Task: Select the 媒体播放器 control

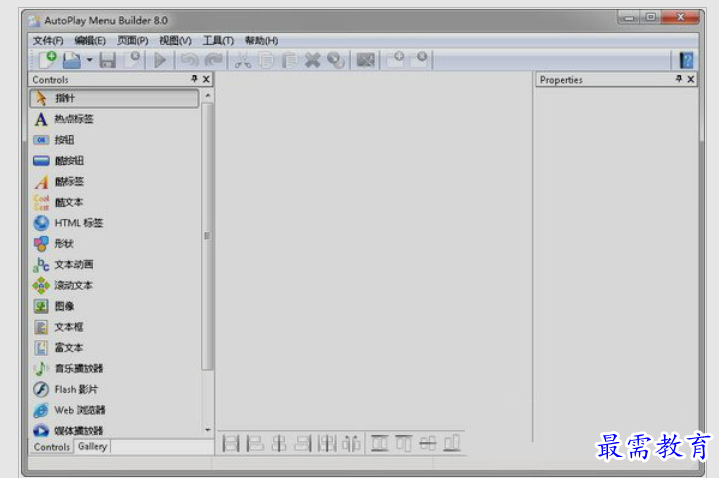Action: (x=114, y=430)
